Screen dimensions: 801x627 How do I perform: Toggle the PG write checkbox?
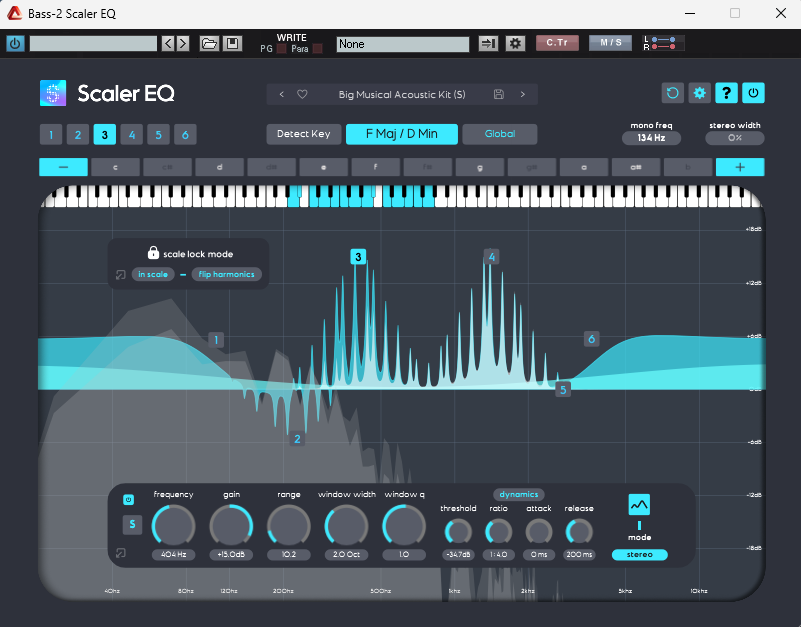tap(281, 49)
